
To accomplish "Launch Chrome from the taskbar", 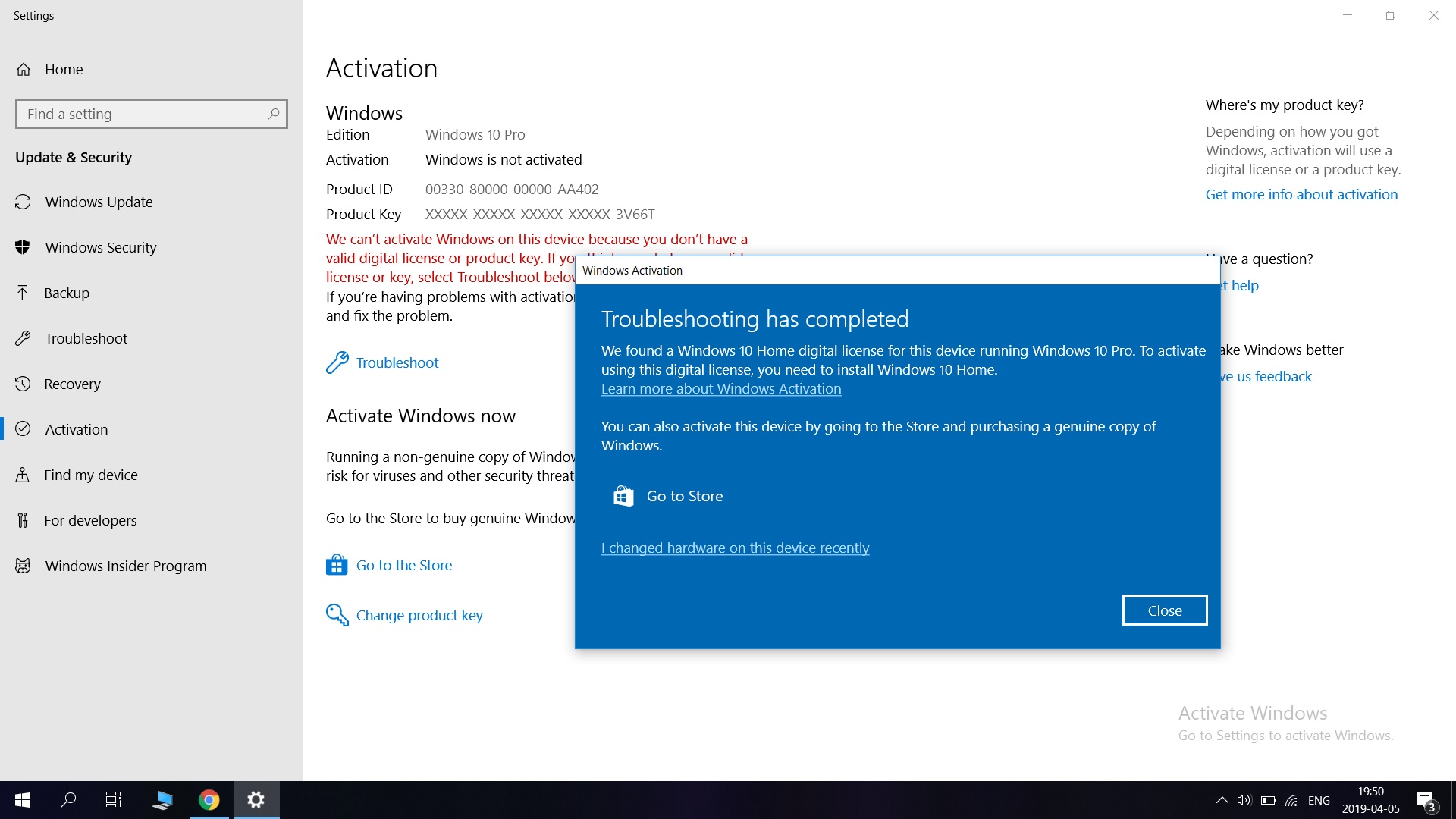I will tap(209, 800).
